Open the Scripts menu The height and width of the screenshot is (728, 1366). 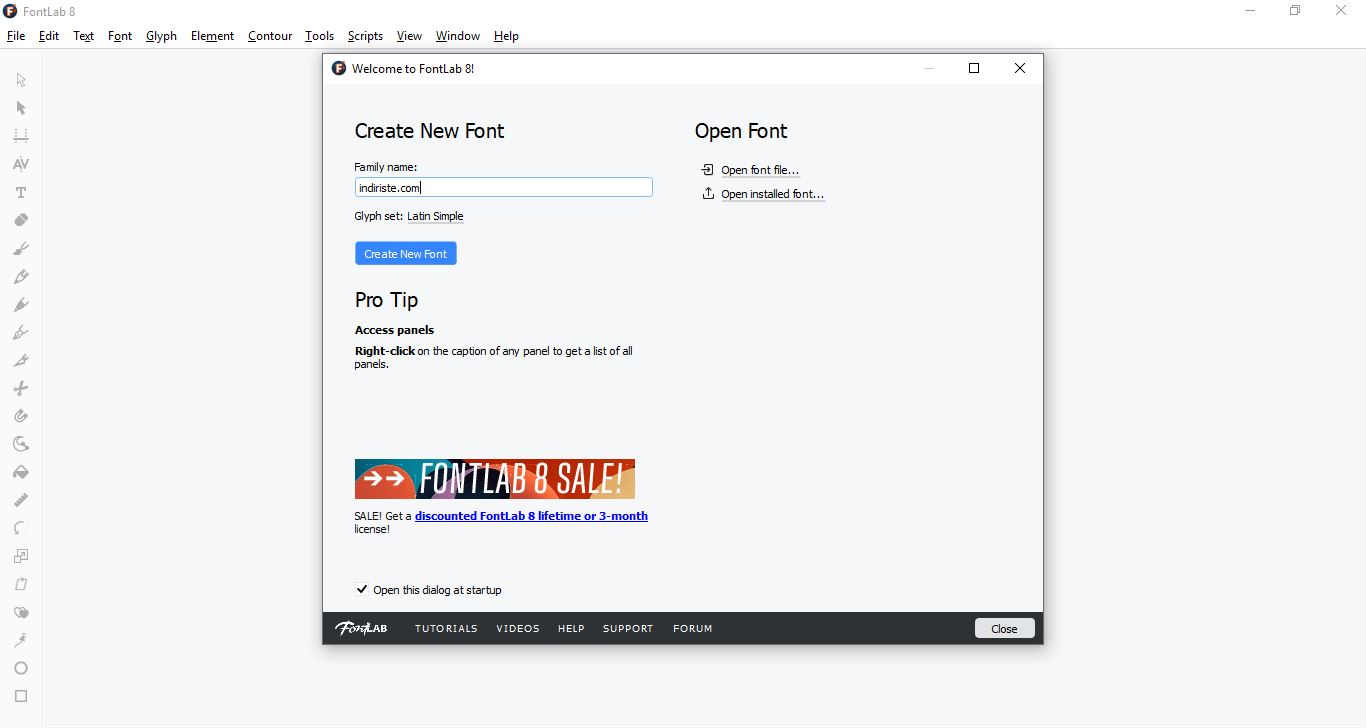(365, 36)
